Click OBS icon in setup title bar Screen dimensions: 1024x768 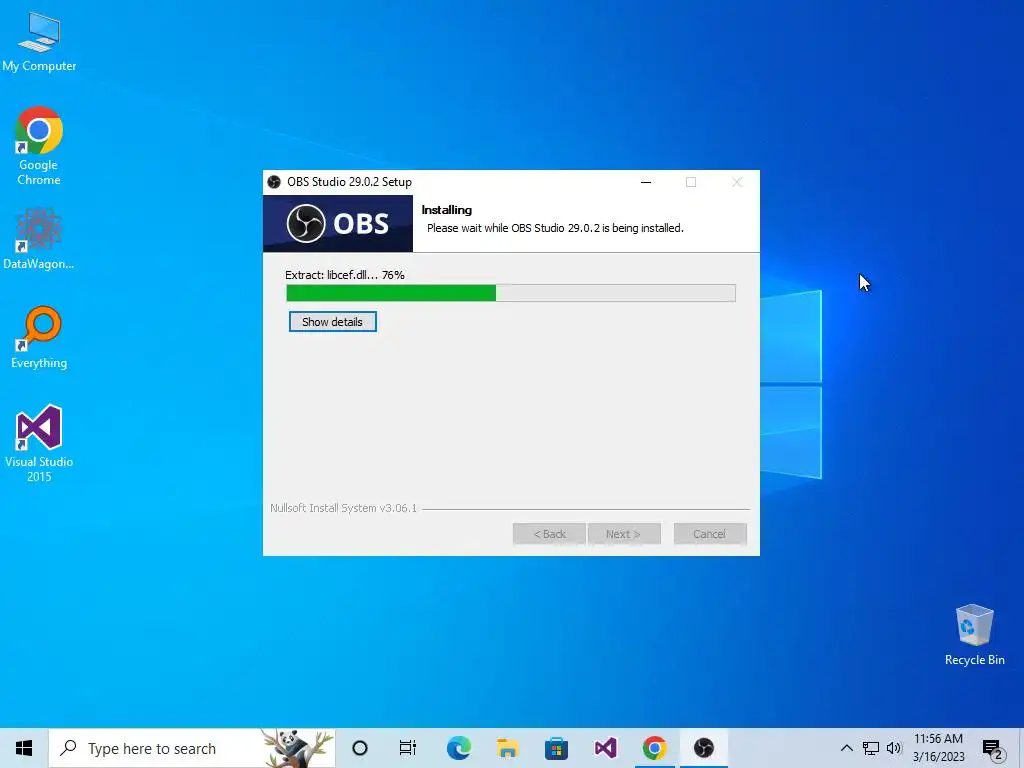[x=274, y=182]
